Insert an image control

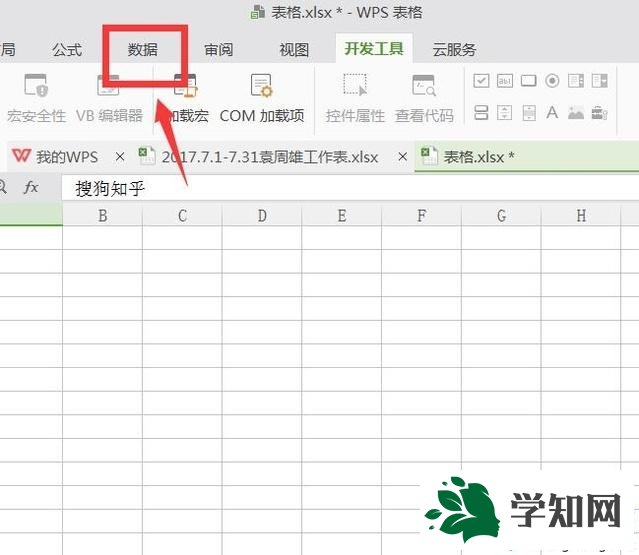[x=576, y=112]
